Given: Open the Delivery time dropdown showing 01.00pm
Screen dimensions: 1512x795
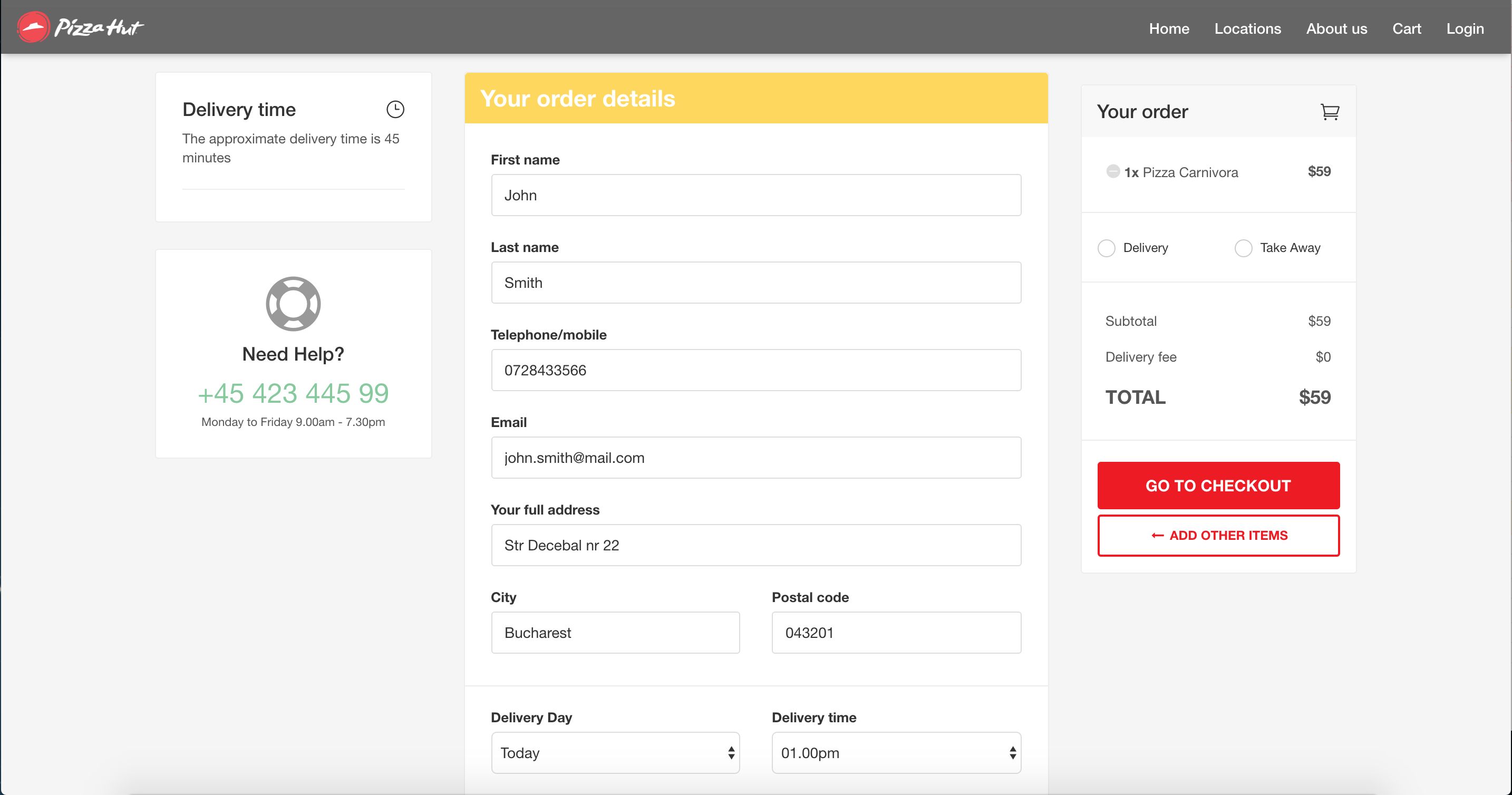Looking at the screenshot, I should coord(896,753).
